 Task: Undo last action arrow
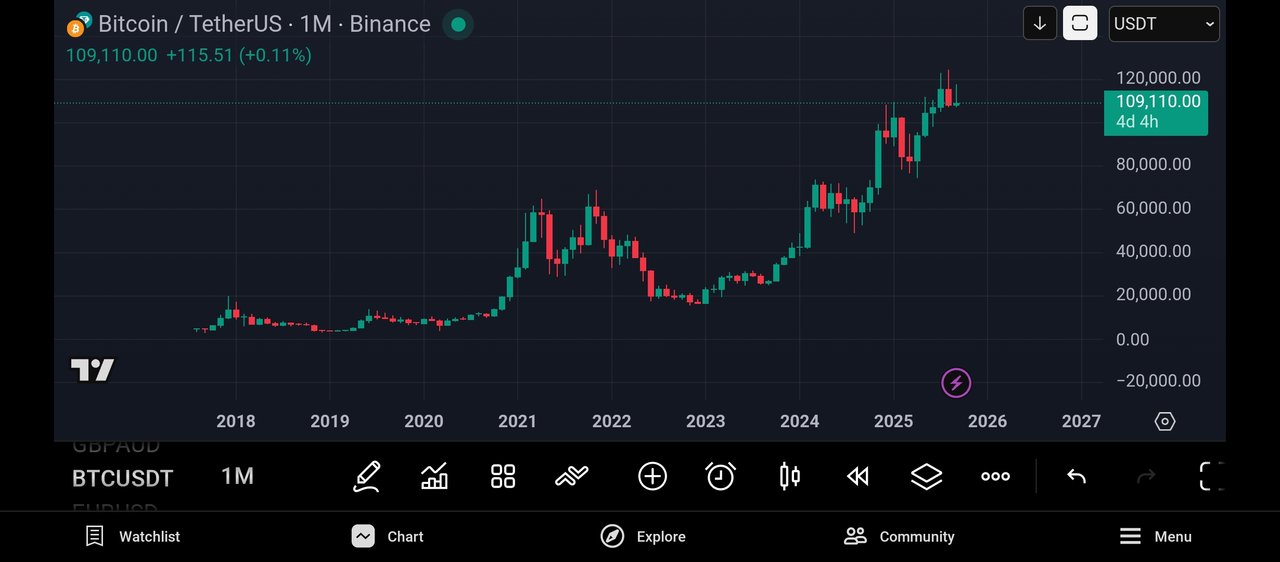click(x=1076, y=477)
